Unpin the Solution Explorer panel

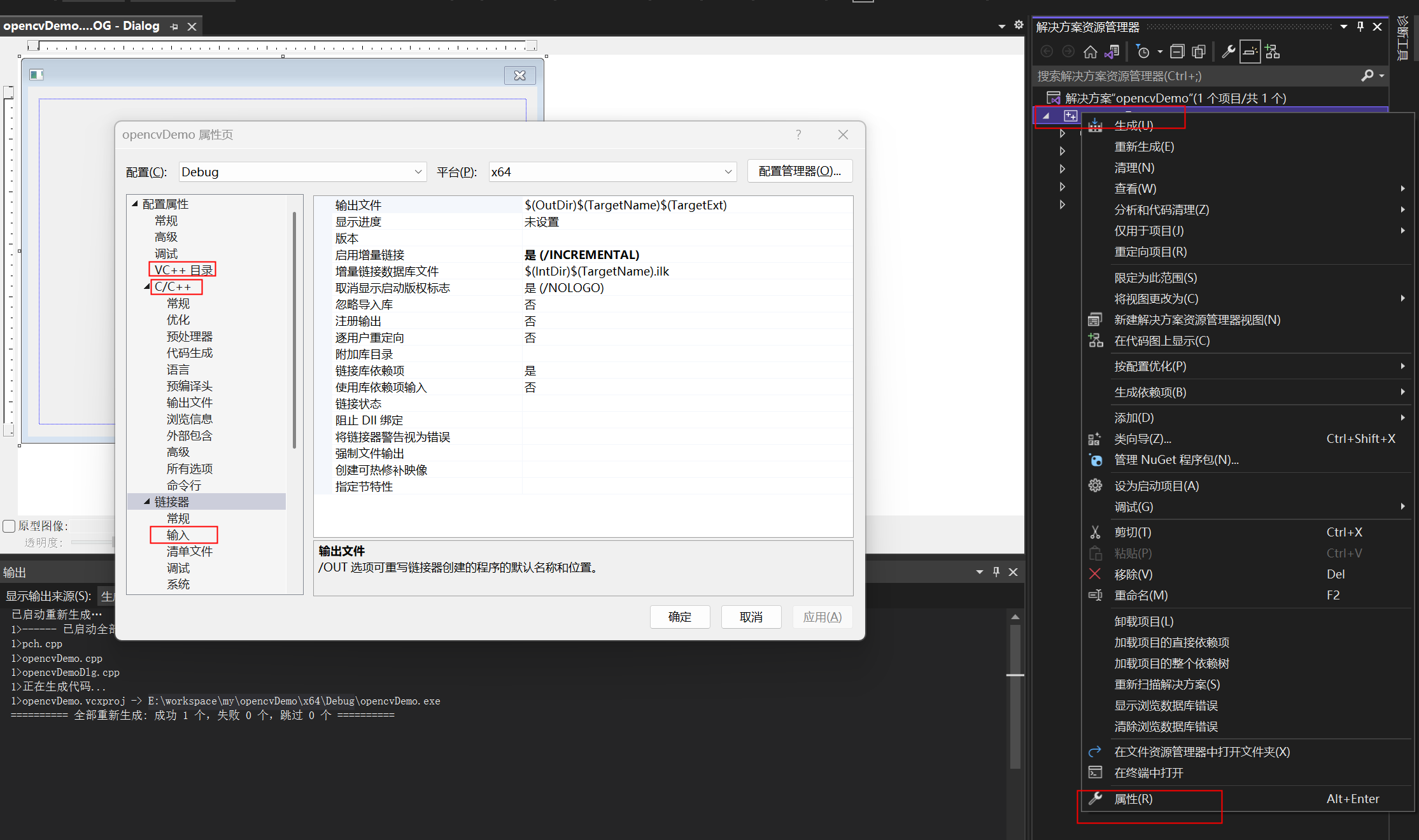[1360, 26]
